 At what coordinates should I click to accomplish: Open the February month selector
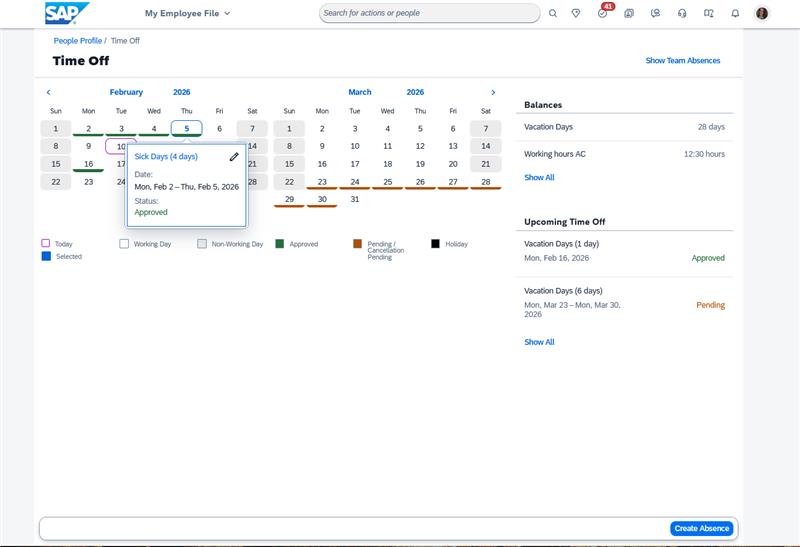(x=126, y=92)
